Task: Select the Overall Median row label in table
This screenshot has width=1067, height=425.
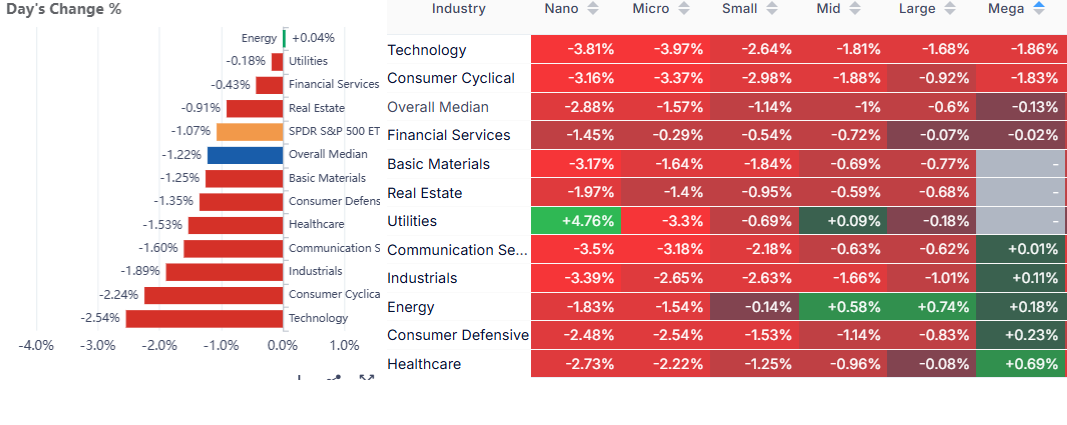Action: 437,107
